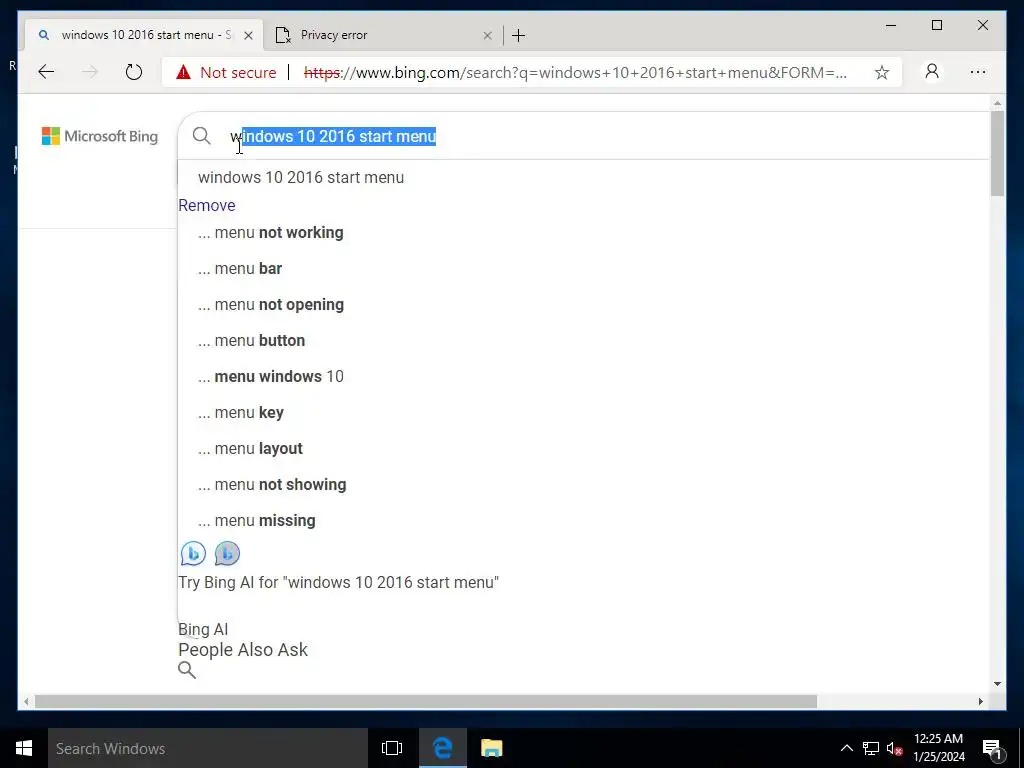
Task: Add this page to favorites
Action: (882, 72)
